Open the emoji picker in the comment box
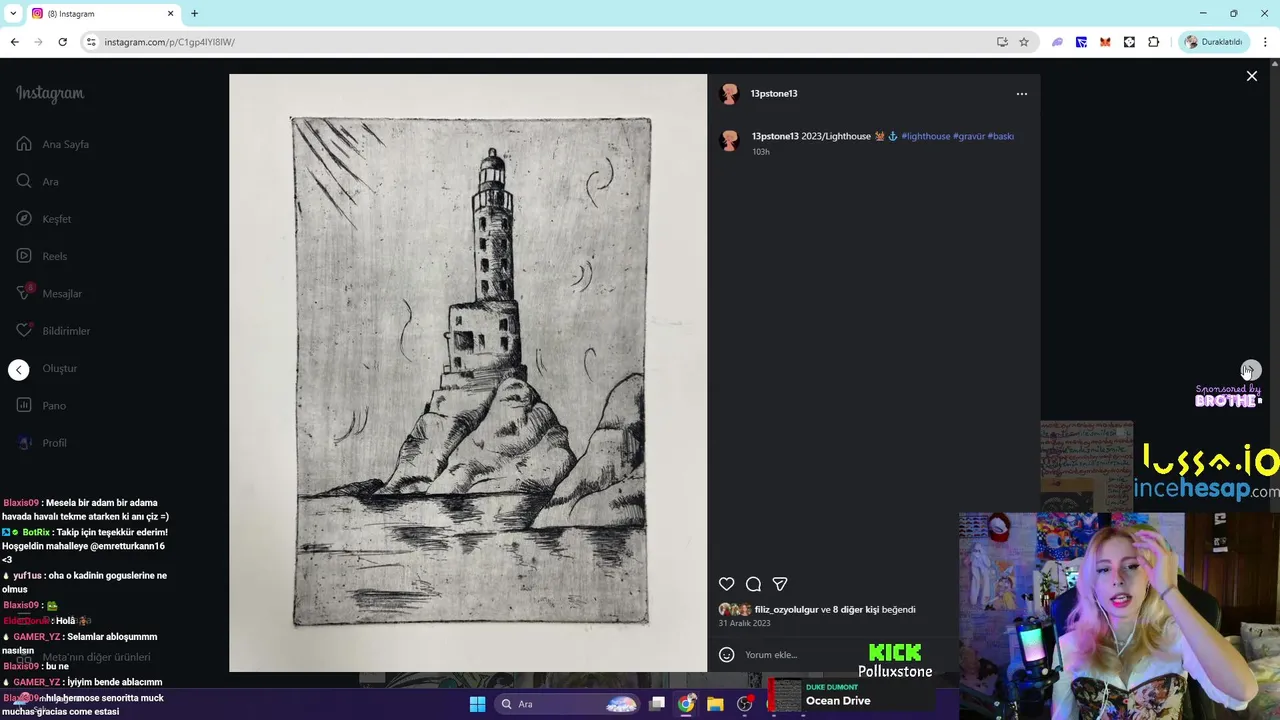The height and width of the screenshot is (720, 1280). pyautogui.click(x=727, y=655)
